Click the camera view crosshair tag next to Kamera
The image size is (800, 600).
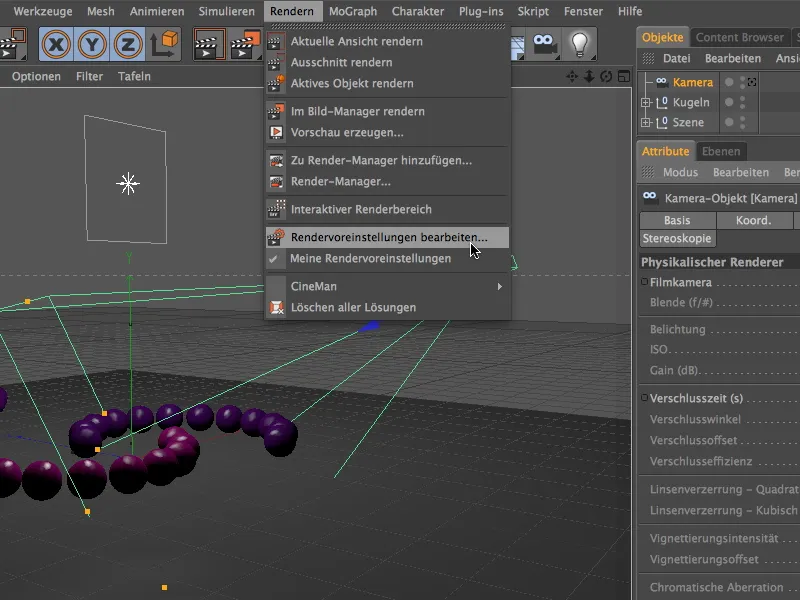752,82
